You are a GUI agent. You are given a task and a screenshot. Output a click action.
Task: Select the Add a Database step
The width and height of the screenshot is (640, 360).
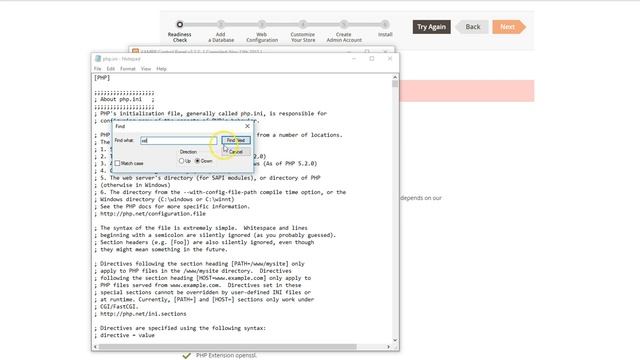221,24
